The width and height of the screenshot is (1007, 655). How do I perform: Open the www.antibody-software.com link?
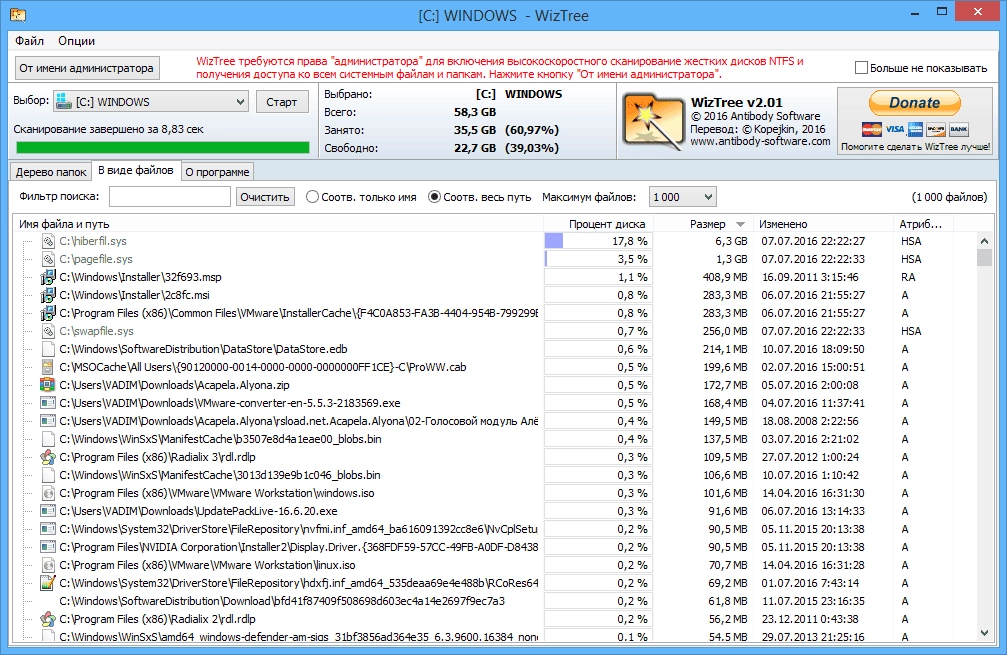coord(760,141)
